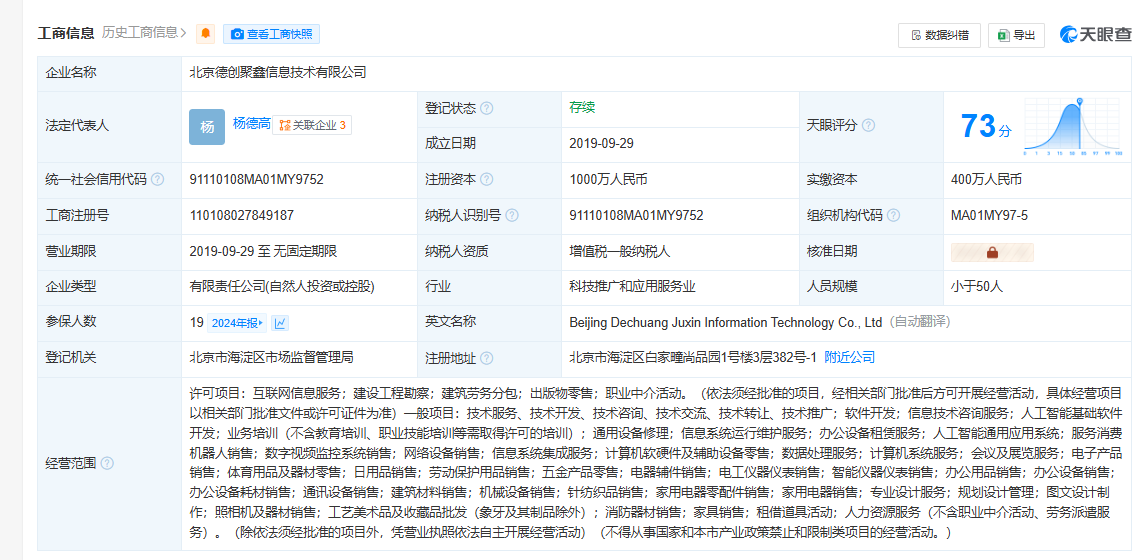Click help icon beside 注册地址
The width and height of the screenshot is (1145, 560).
tap(486, 358)
